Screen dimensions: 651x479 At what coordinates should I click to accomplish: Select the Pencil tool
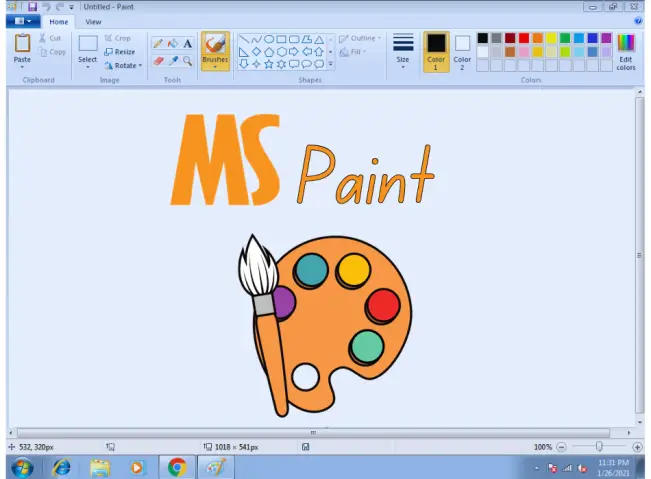(158, 44)
